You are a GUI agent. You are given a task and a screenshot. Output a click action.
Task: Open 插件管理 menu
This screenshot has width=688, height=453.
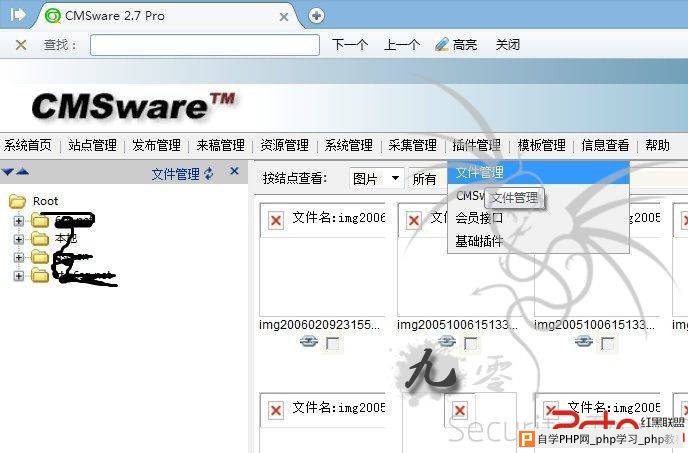[477, 145]
